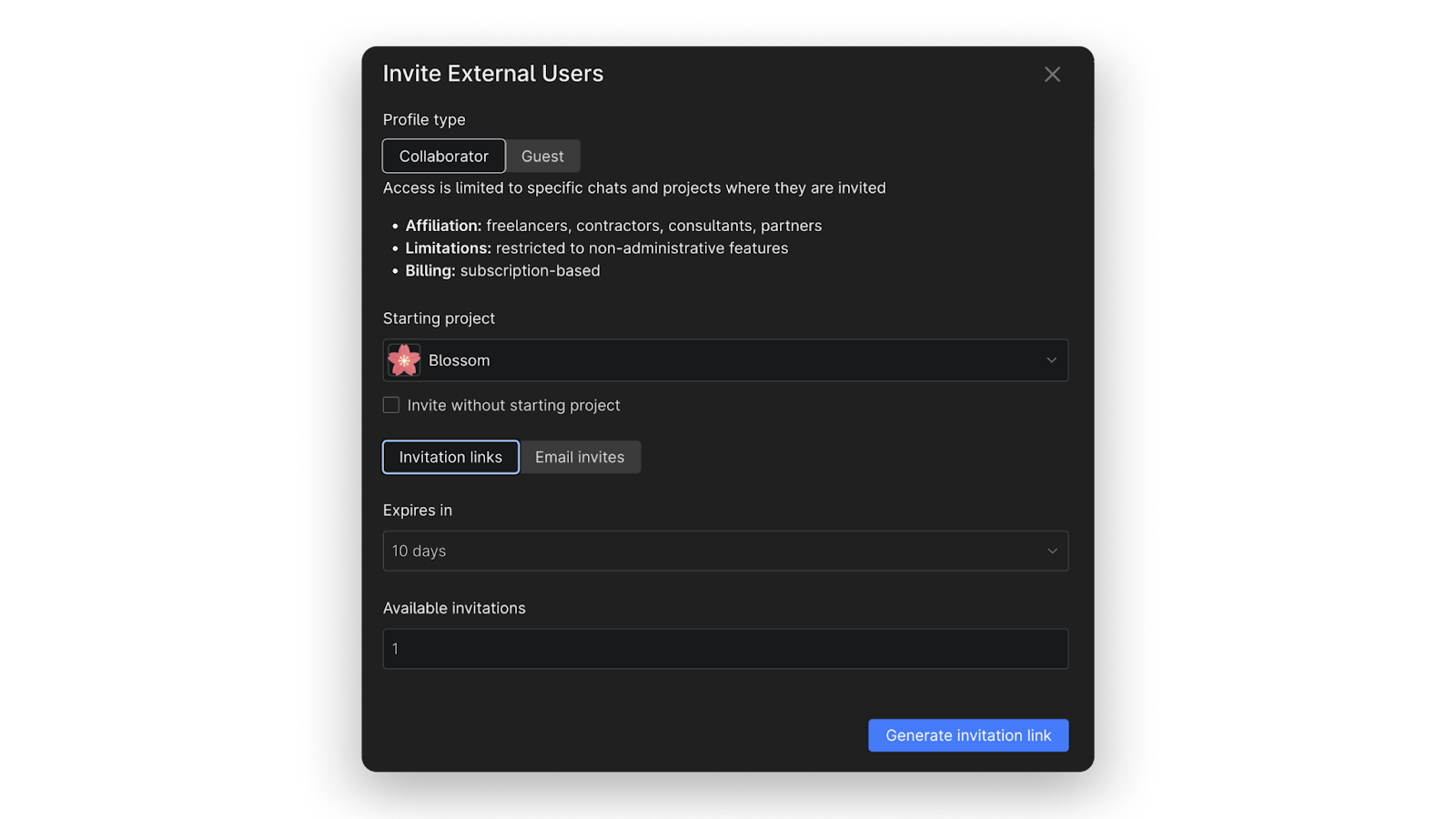Select the Collaborator profile type
Viewport: 1456px width, 819px height.
point(443,156)
